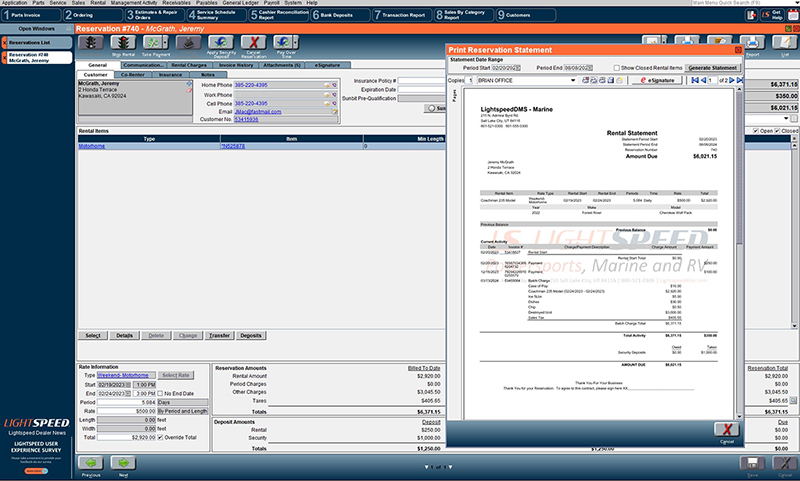The height and width of the screenshot is (481, 800).
Task: Click the Copies input field
Action: pos(470,81)
